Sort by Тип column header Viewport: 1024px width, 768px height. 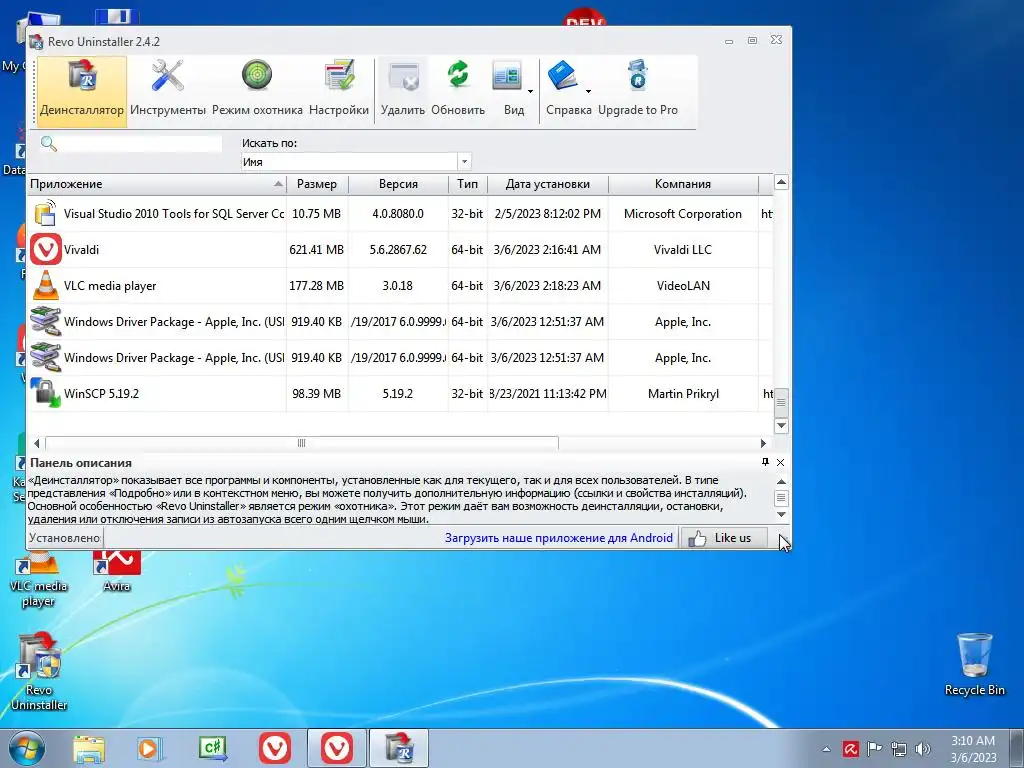pyautogui.click(x=468, y=184)
